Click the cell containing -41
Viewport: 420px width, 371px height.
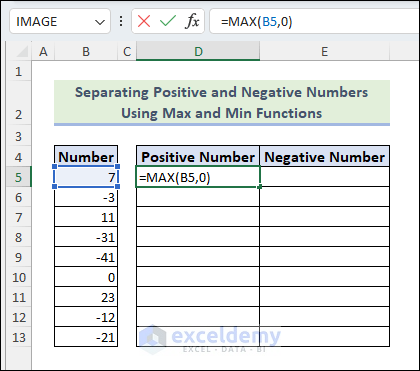tap(86, 257)
